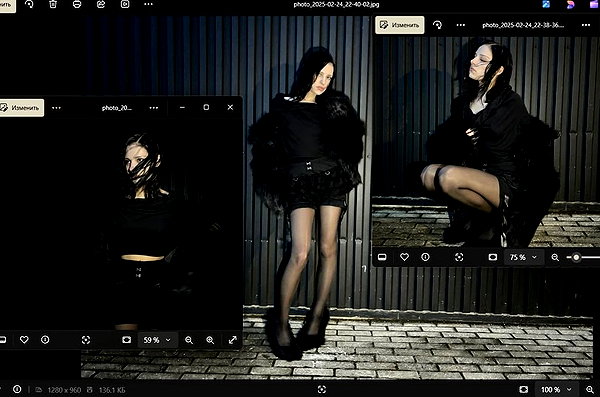Close the left photo_20... window

click(x=230, y=108)
